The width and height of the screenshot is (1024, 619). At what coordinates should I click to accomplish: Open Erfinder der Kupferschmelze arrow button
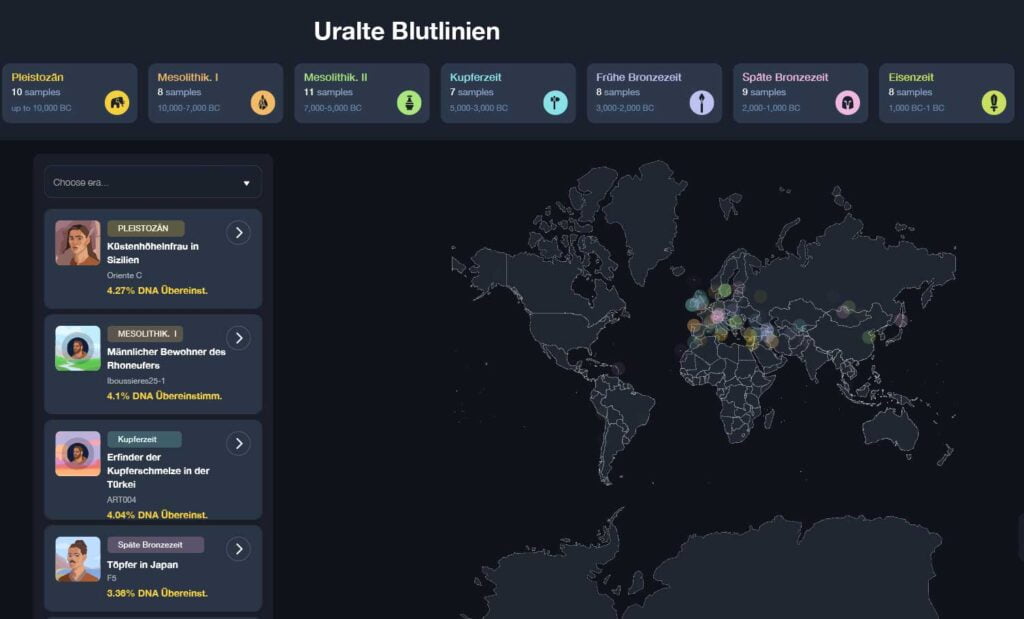(x=238, y=443)
